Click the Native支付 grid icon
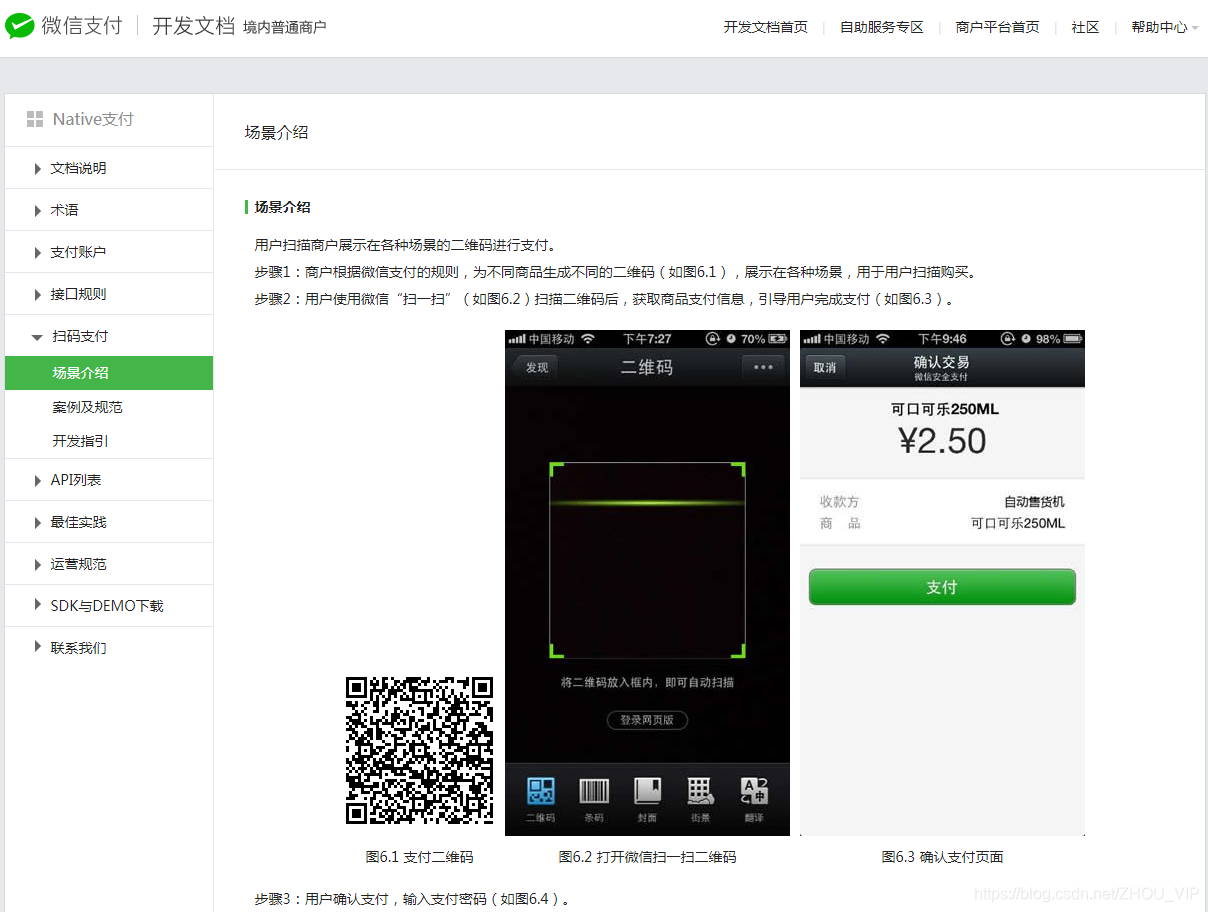Image resolution: width=1208 pixels, height=912 pixels. click(35, 119)
